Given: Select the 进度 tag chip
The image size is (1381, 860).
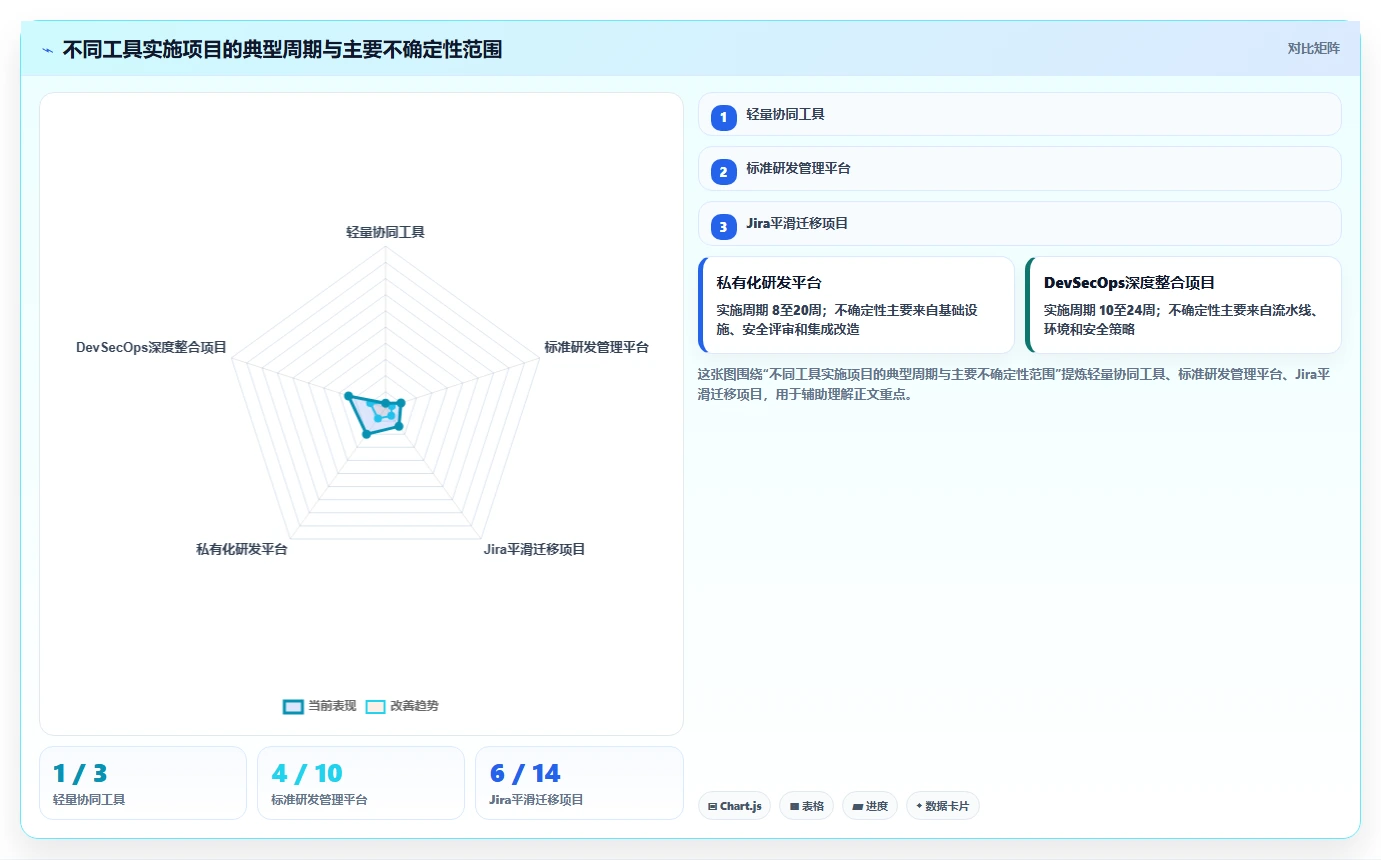Looking at the screenshot, I should [870, 806].
